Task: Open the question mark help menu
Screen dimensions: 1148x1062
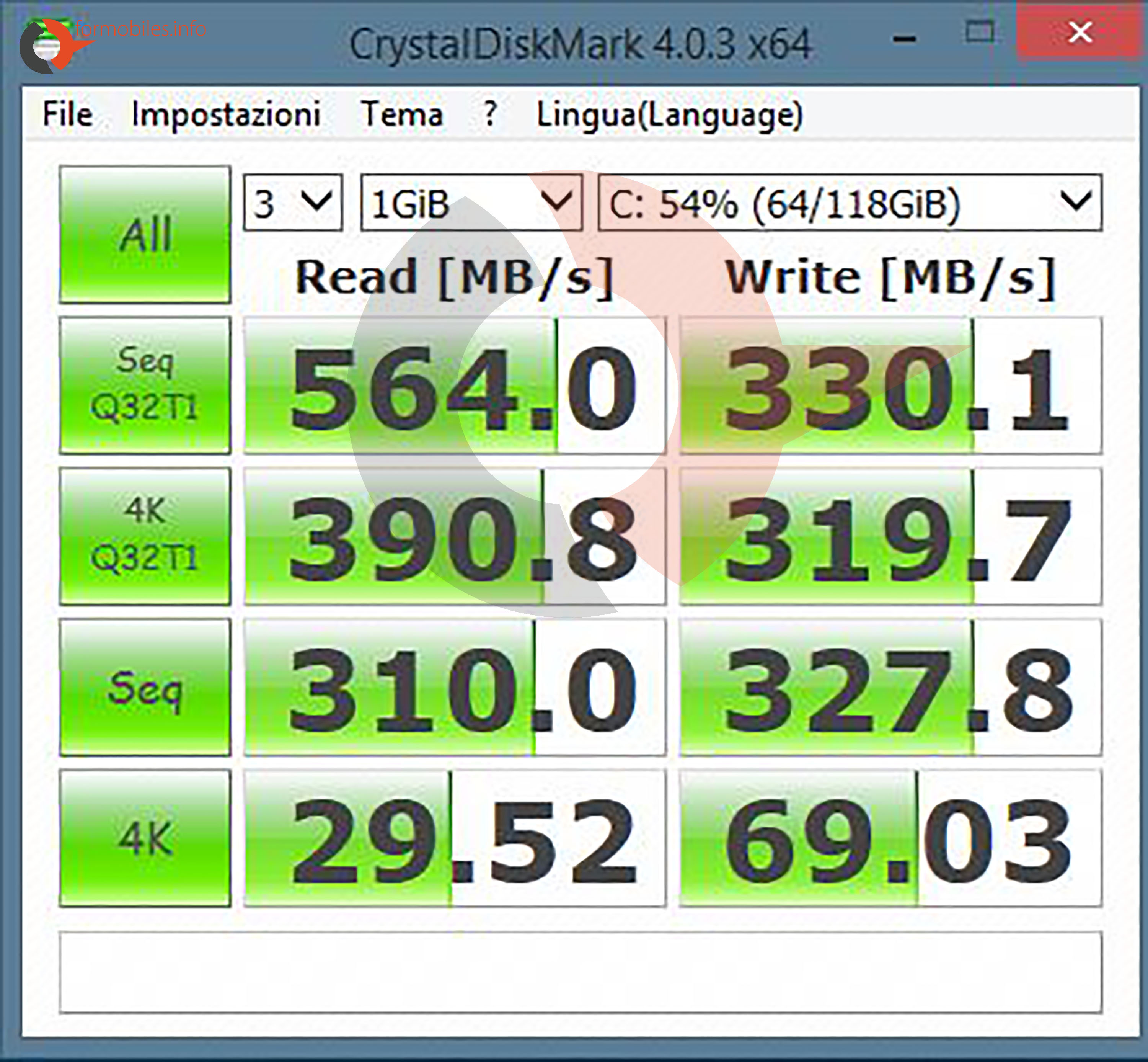Action: click(x=489, y=114)
